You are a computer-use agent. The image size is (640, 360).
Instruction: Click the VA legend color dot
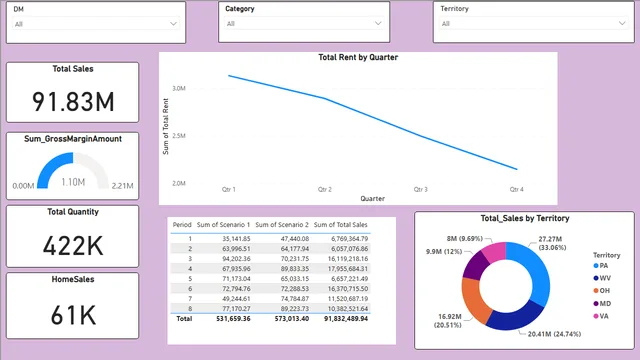point(596,316)
